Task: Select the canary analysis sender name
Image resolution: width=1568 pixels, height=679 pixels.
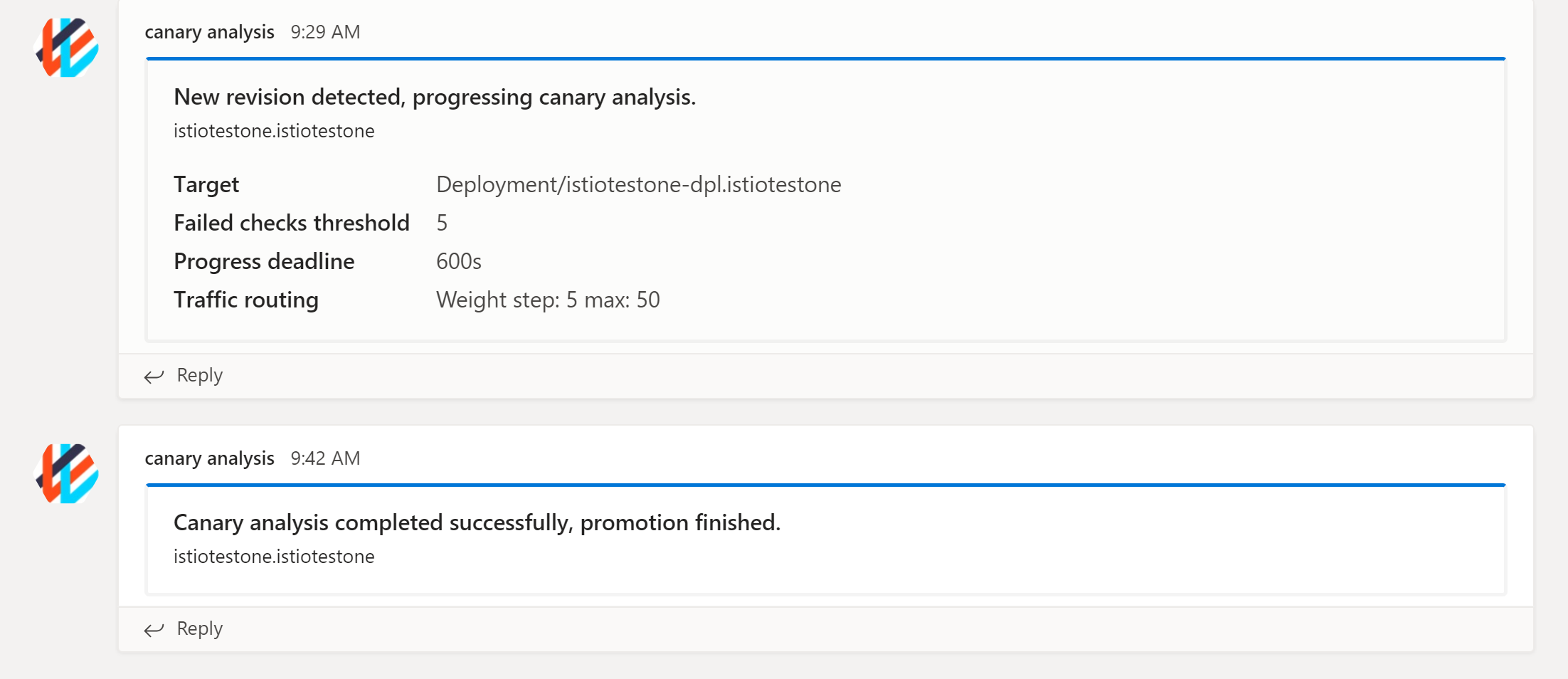Action: [x=209, y=31]
